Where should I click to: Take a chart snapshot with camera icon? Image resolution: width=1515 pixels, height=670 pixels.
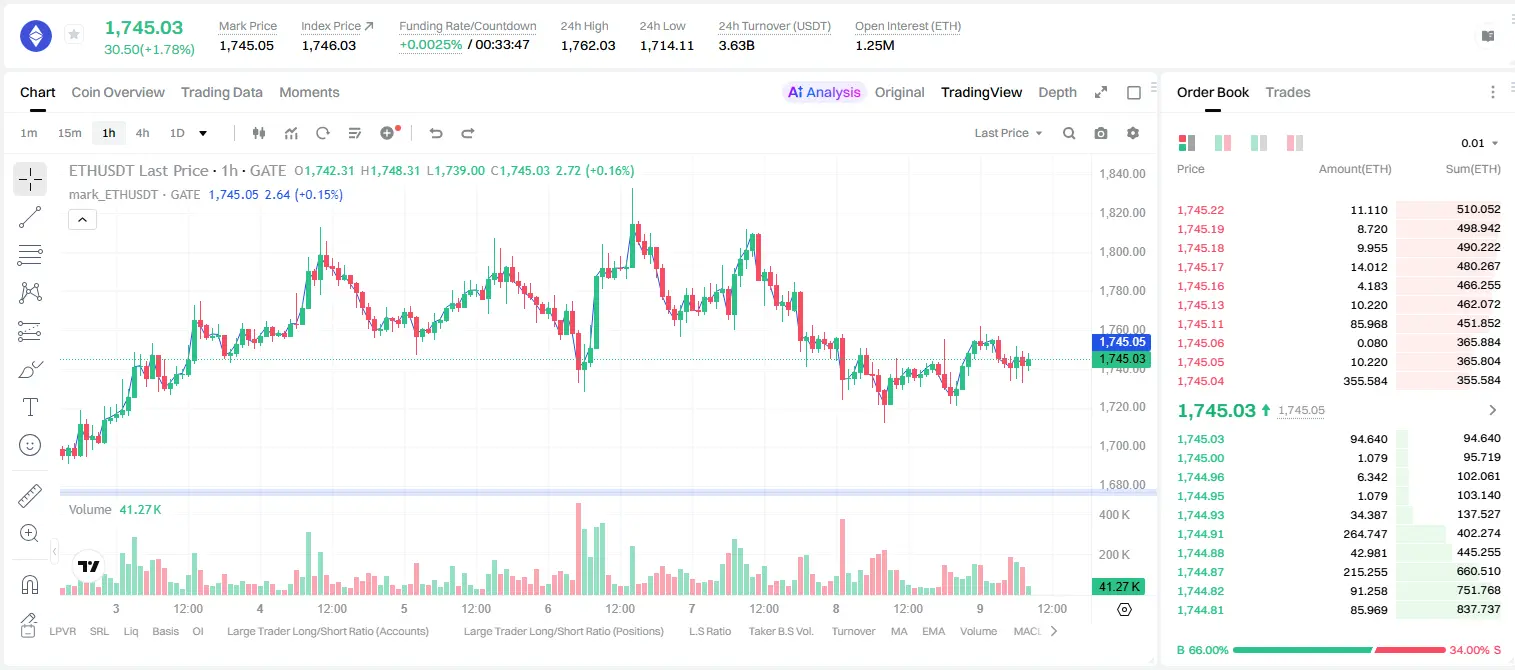[x=1101, y=133]
